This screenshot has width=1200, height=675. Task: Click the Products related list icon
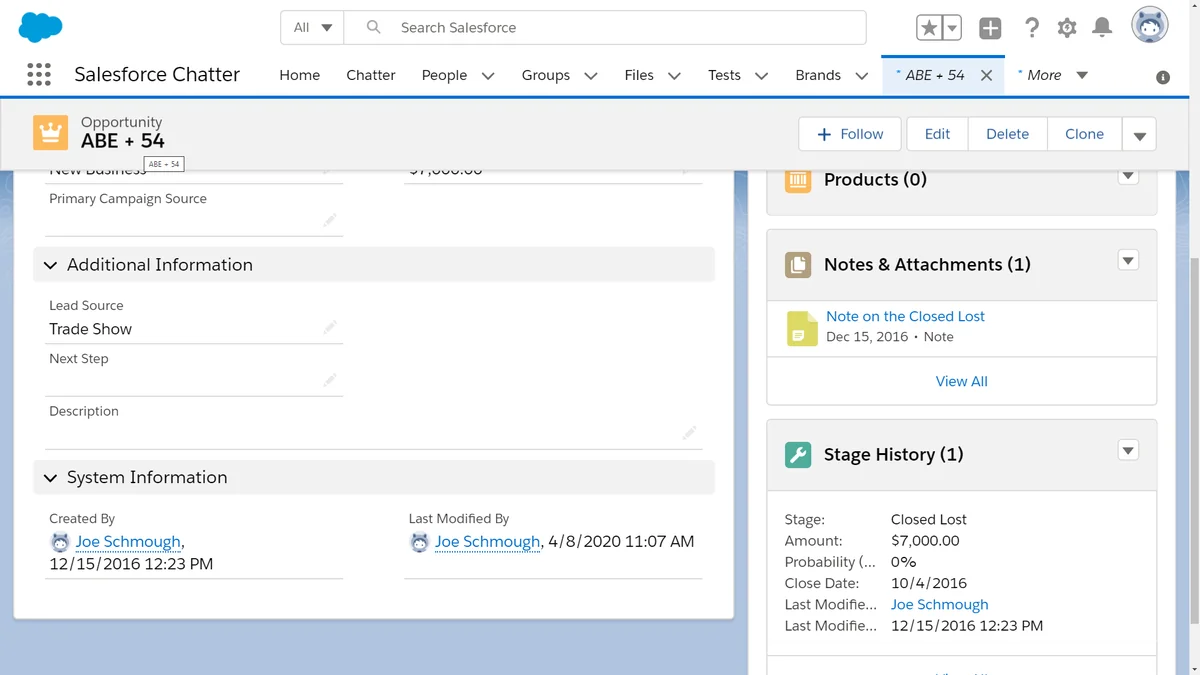point(798,180)
